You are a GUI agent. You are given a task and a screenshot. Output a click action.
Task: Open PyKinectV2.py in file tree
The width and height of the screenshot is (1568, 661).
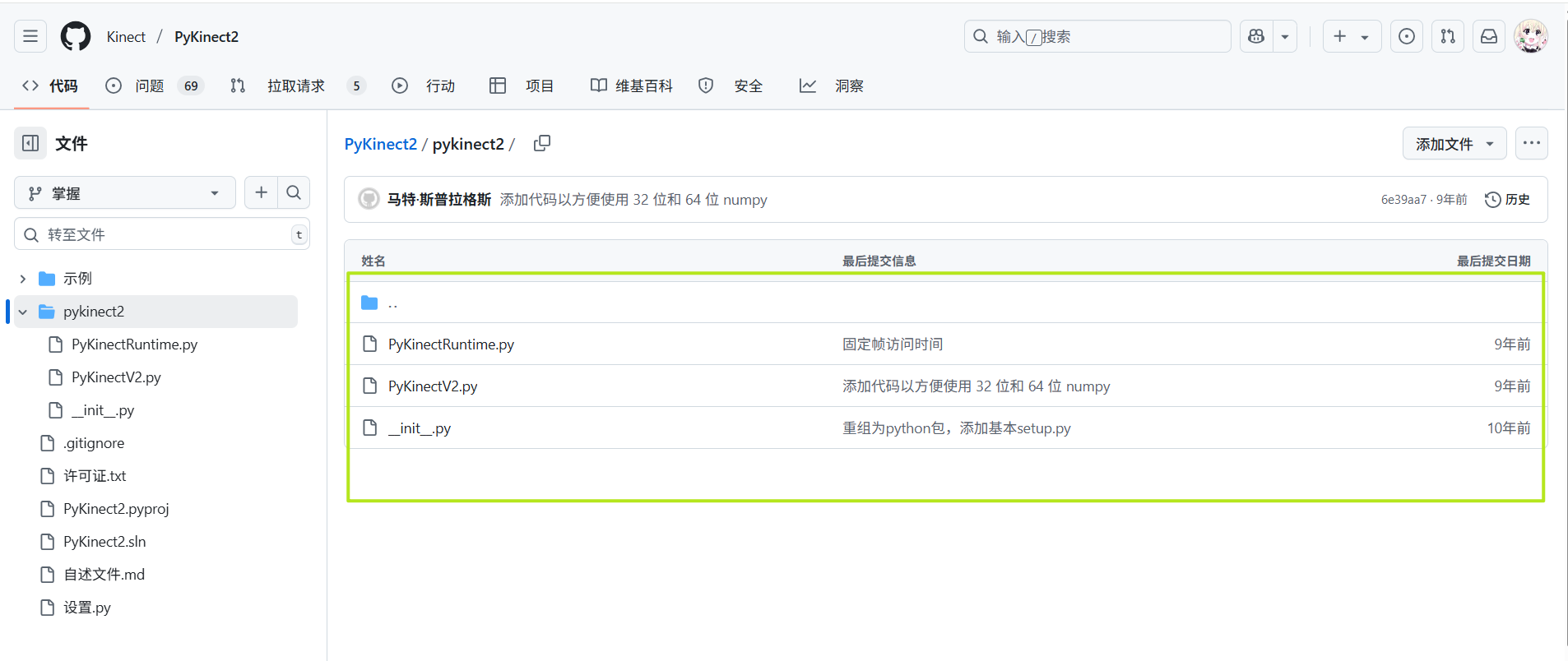coord(116,377)
